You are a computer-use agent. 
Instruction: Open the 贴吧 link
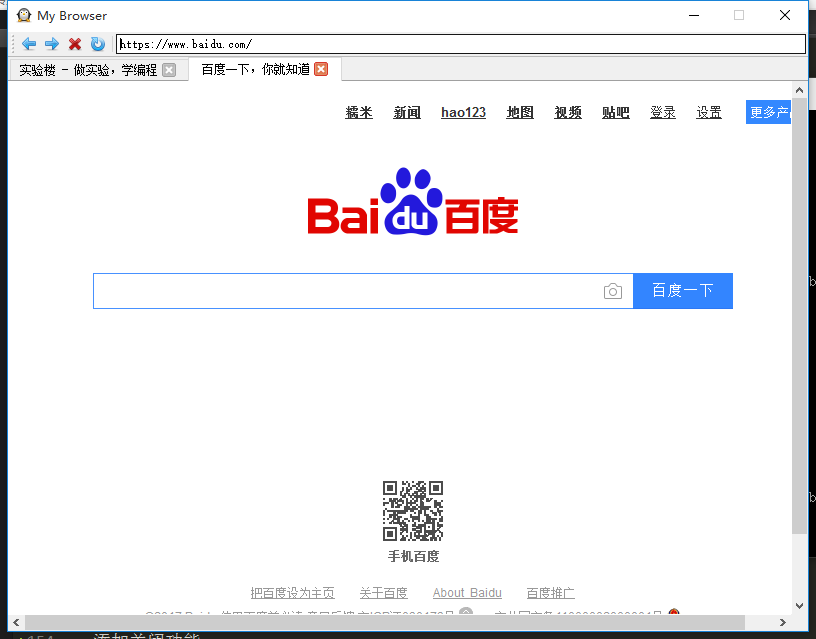(616, 112)
